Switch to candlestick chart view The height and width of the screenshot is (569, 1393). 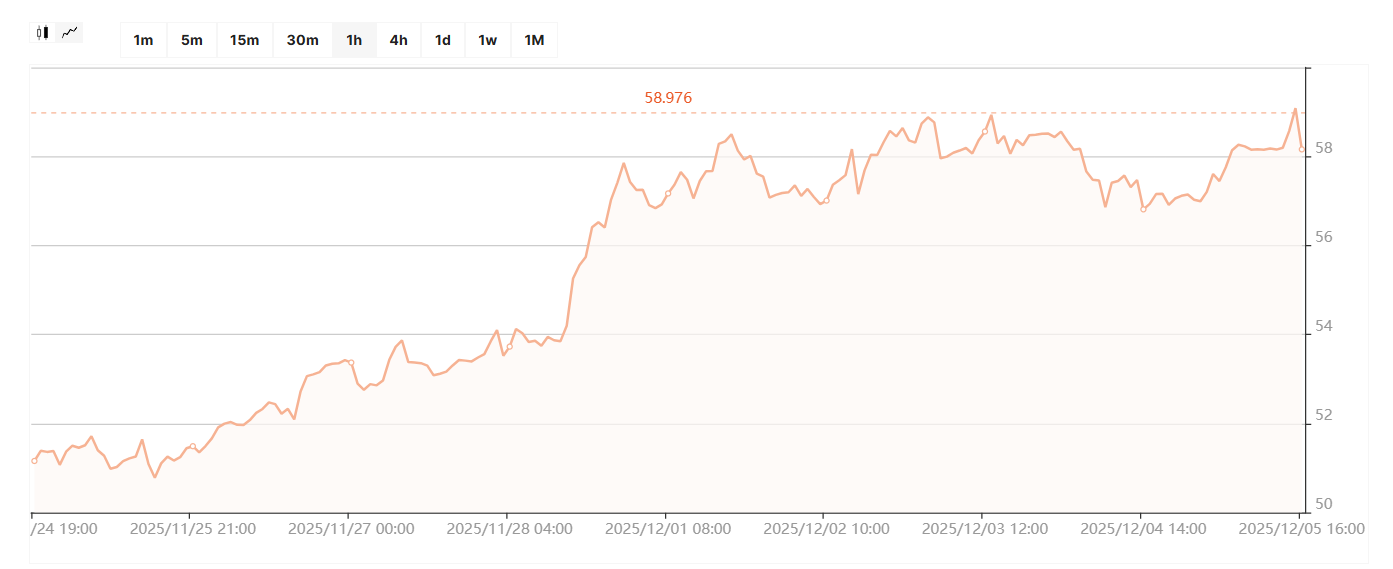pyautogui.click(x=42, y=33)
